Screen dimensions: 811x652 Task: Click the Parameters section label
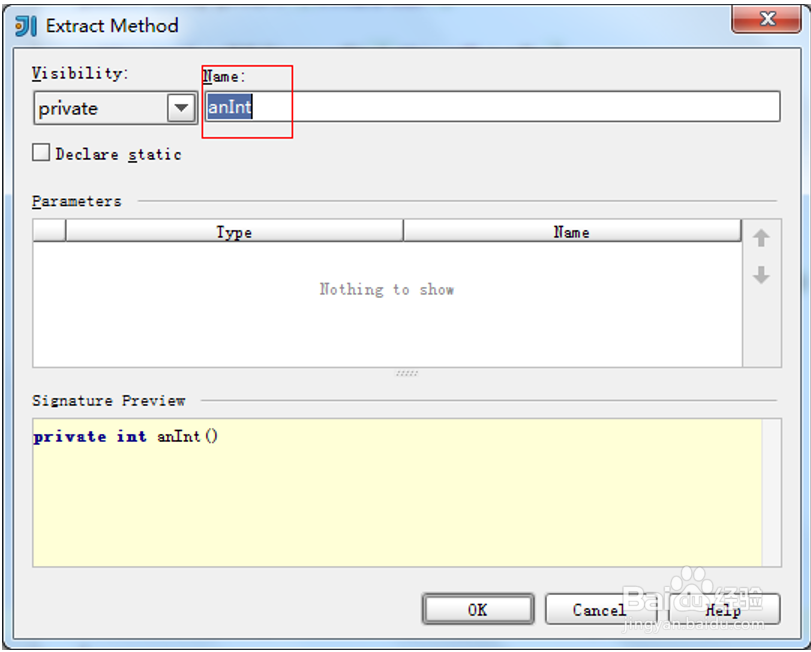[x=77, y=201]
